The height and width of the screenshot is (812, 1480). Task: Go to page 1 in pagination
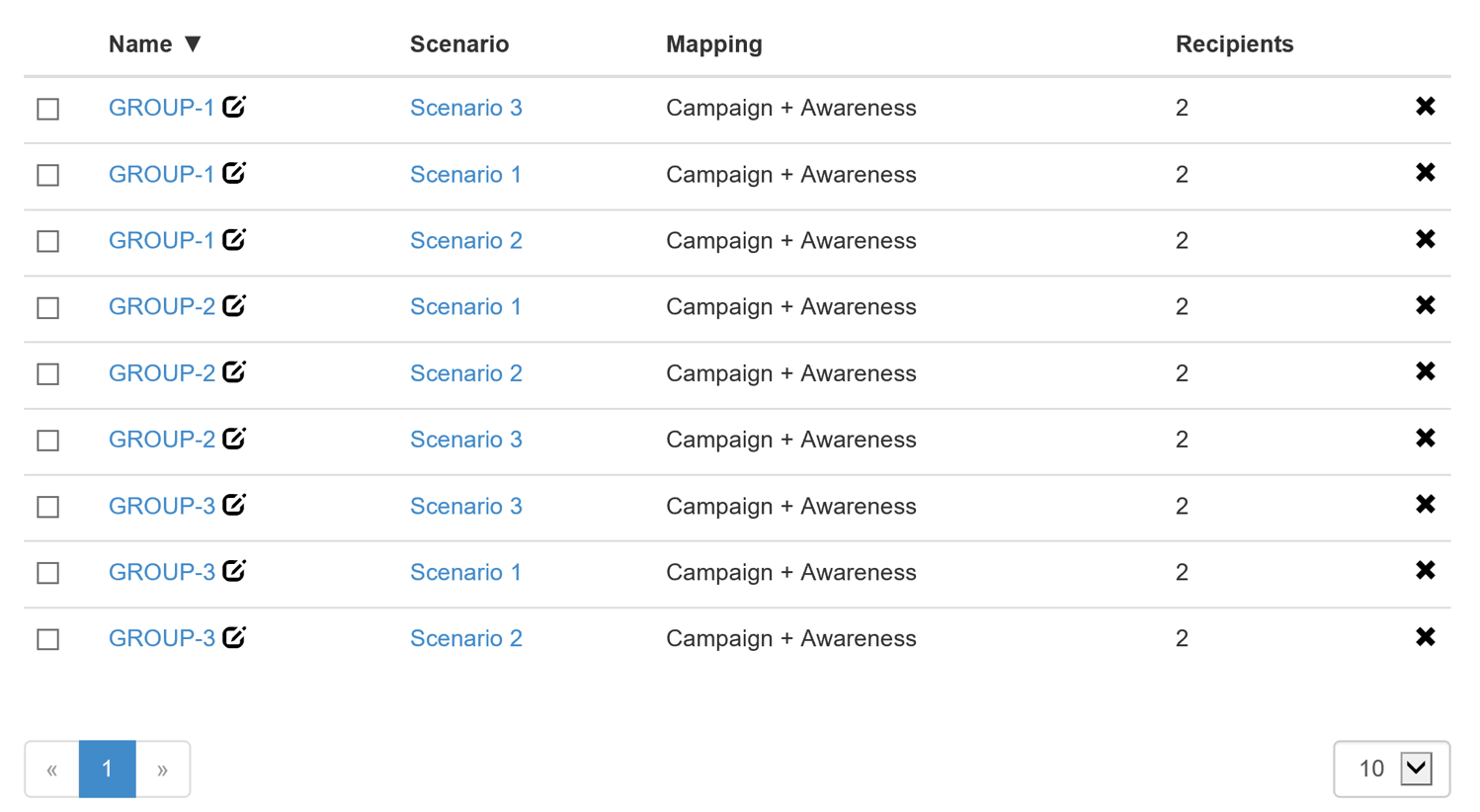[108, 769]
